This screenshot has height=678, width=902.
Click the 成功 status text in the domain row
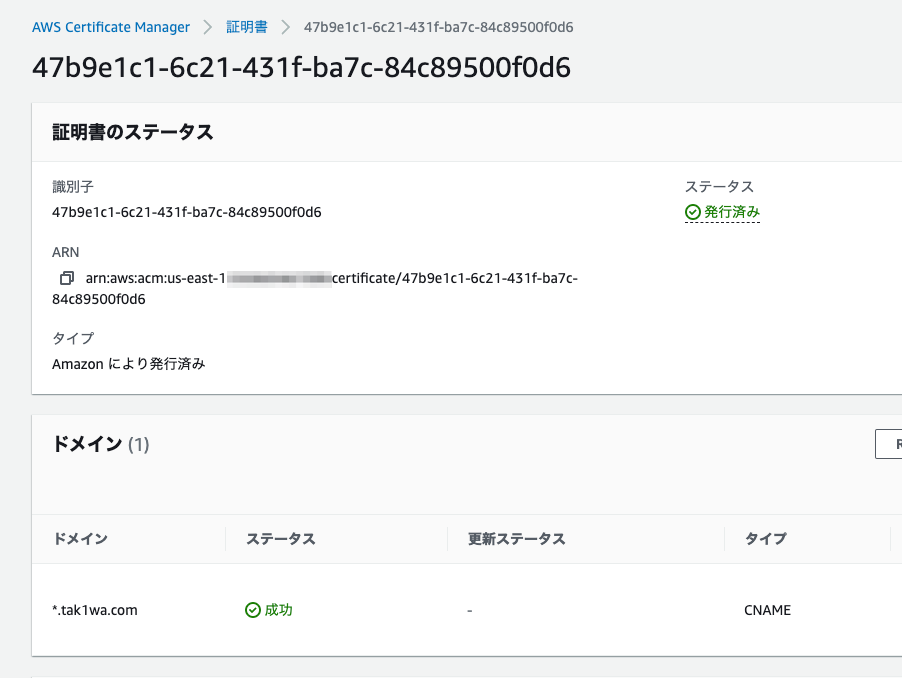point(278,610)
